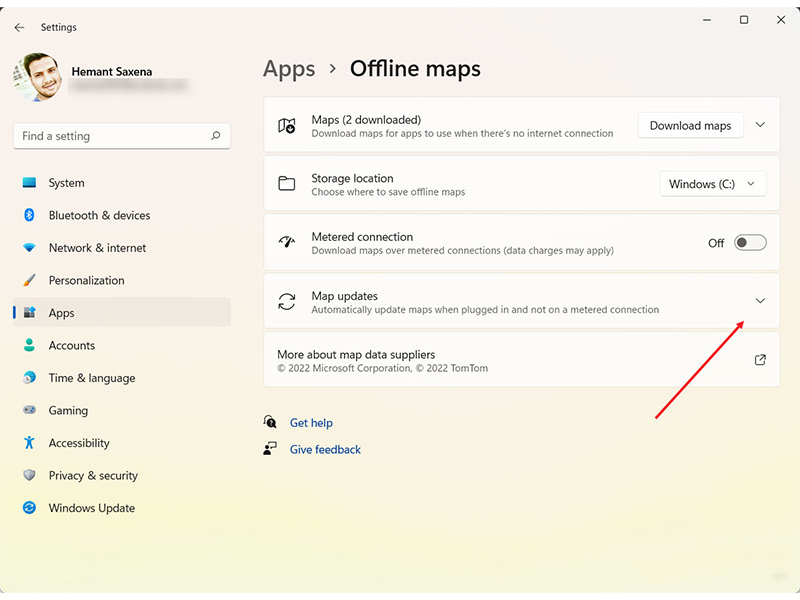This screenshot has height=600, width=800.
Task: Maximize the Settings window
Action: [x=744, y=20]
